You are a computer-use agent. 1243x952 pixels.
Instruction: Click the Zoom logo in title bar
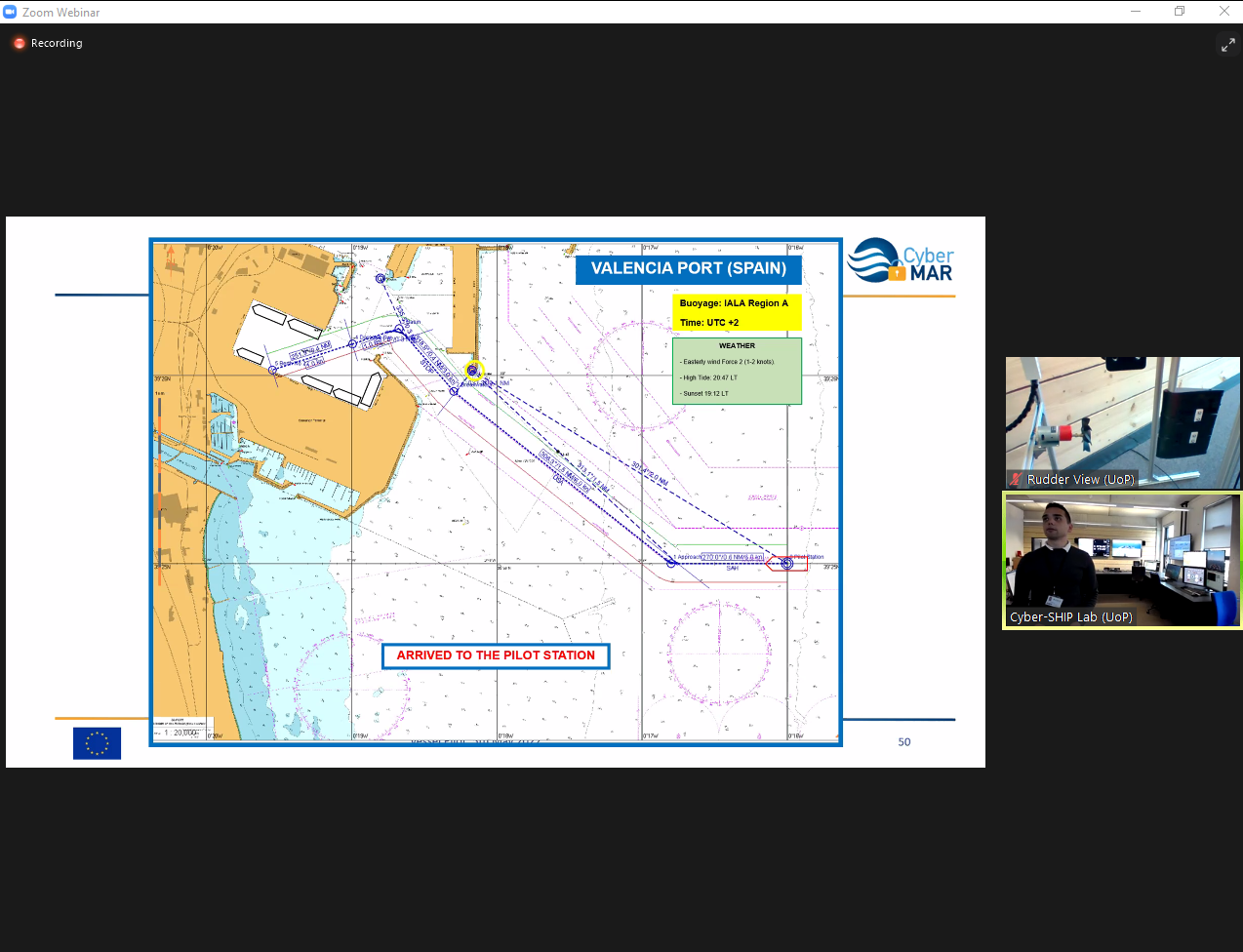[x=11, y=12]
